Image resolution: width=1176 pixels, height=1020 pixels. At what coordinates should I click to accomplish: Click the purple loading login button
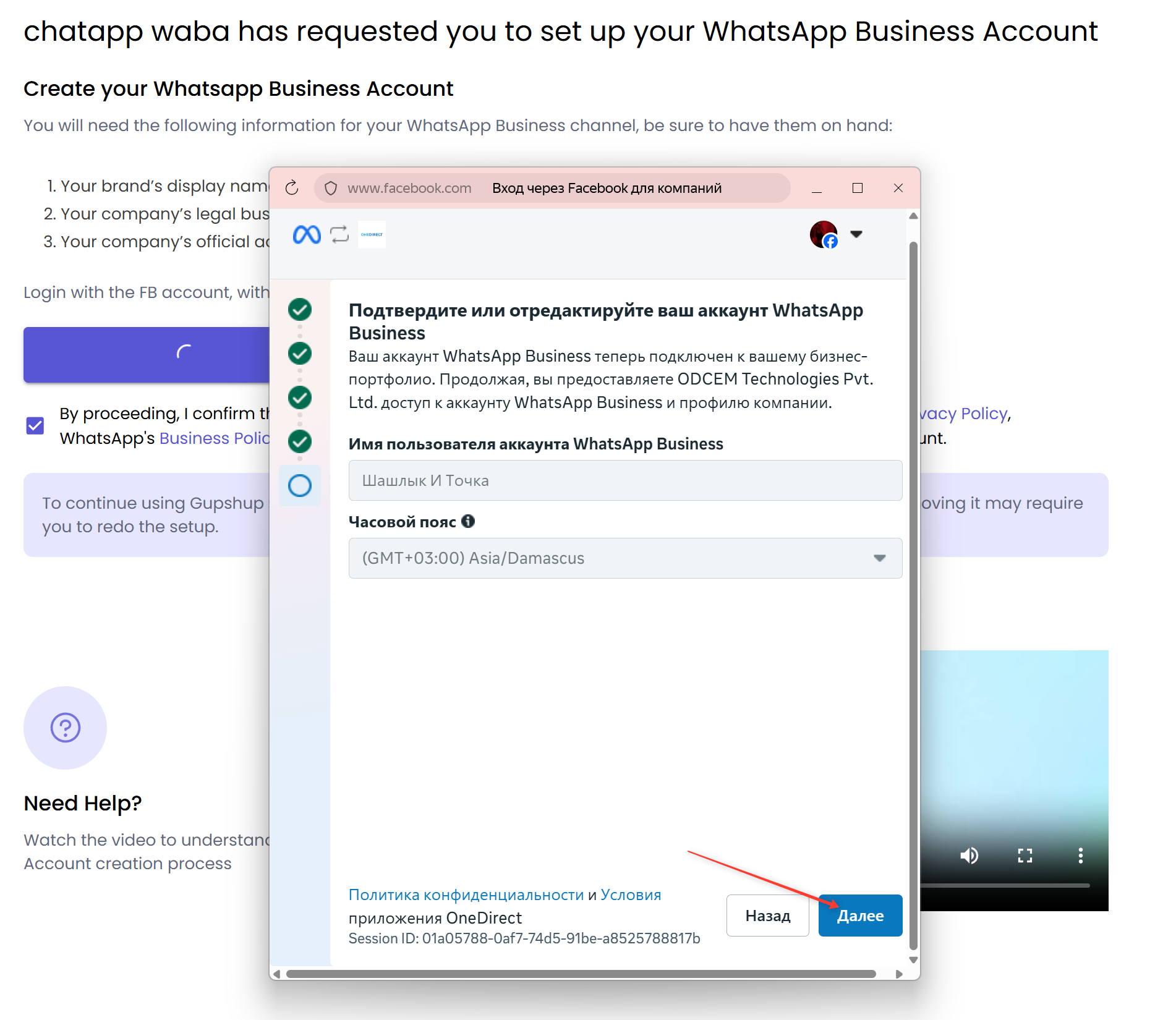click(x=147, y=355)
